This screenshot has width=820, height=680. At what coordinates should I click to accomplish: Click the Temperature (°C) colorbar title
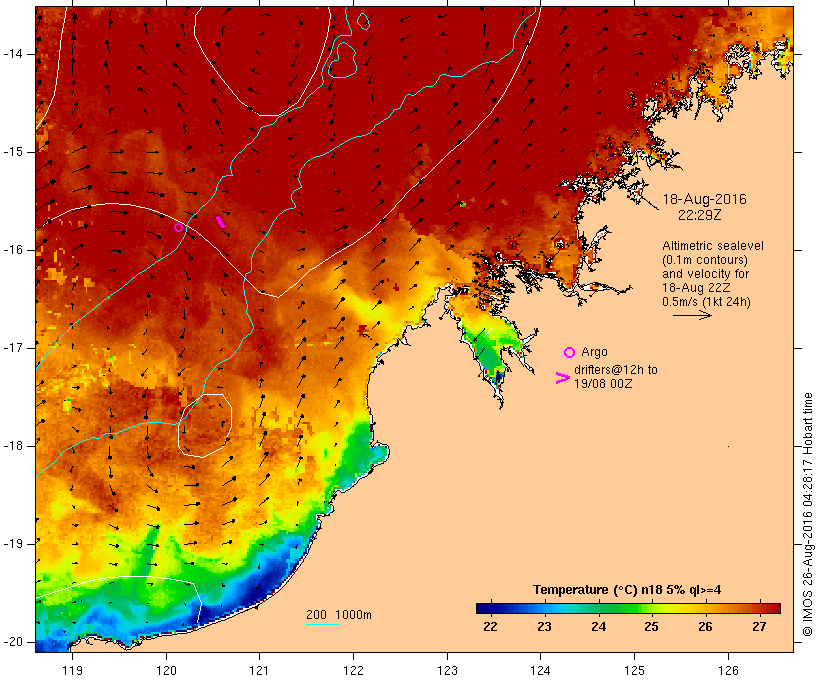coord(627,590)
